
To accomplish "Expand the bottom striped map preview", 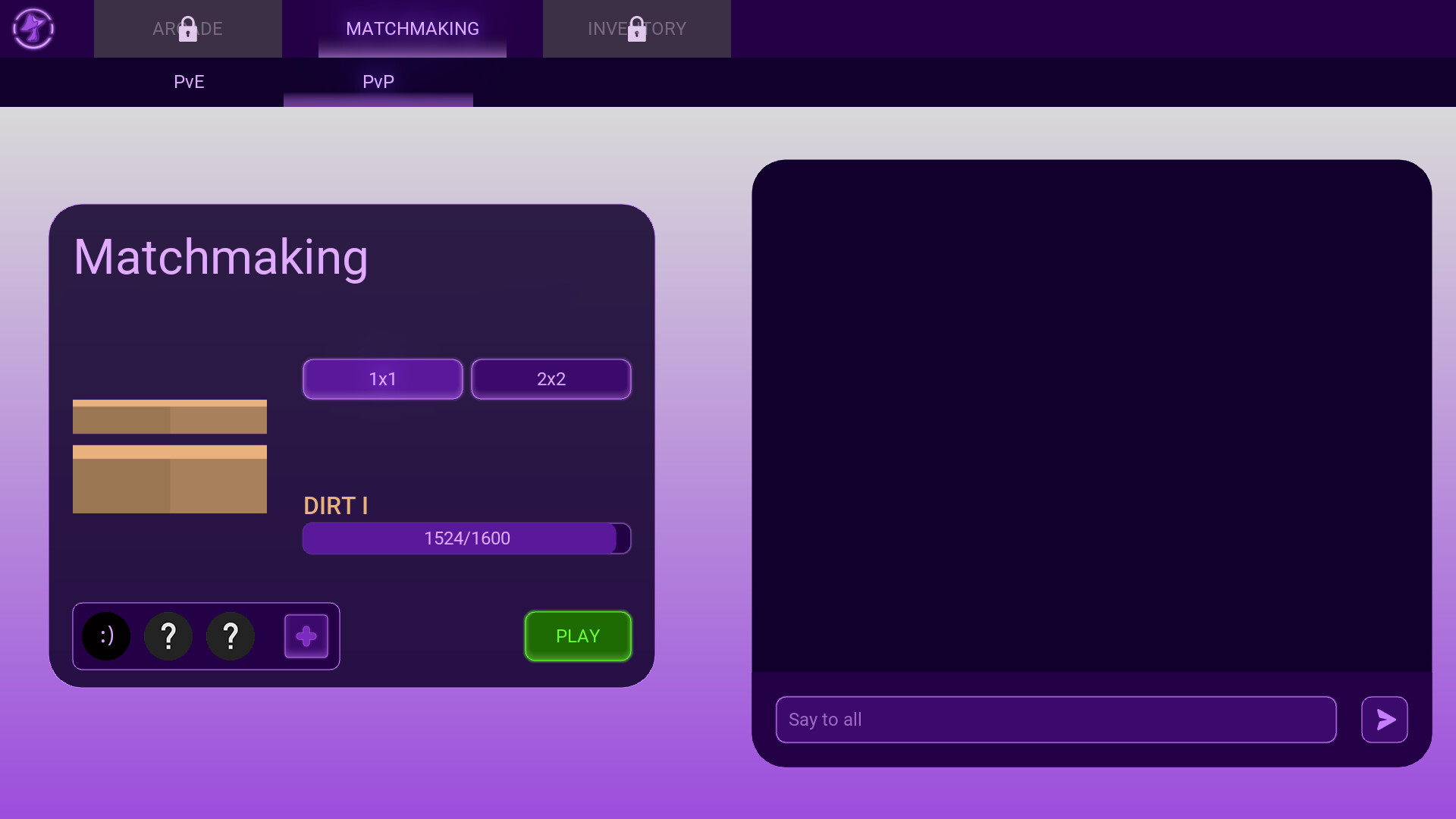I will click(x=169, y=479).
